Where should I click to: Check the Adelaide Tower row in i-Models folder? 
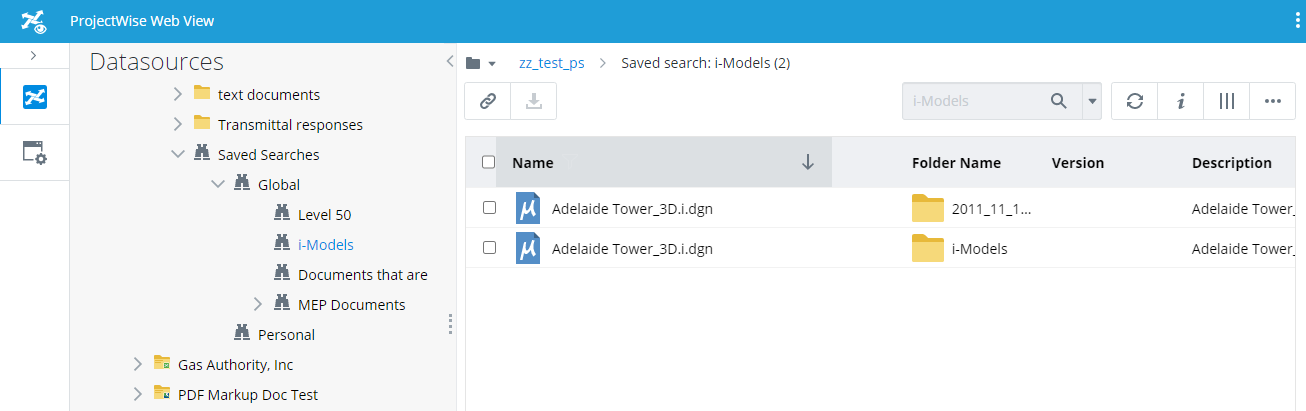(489, 248)
